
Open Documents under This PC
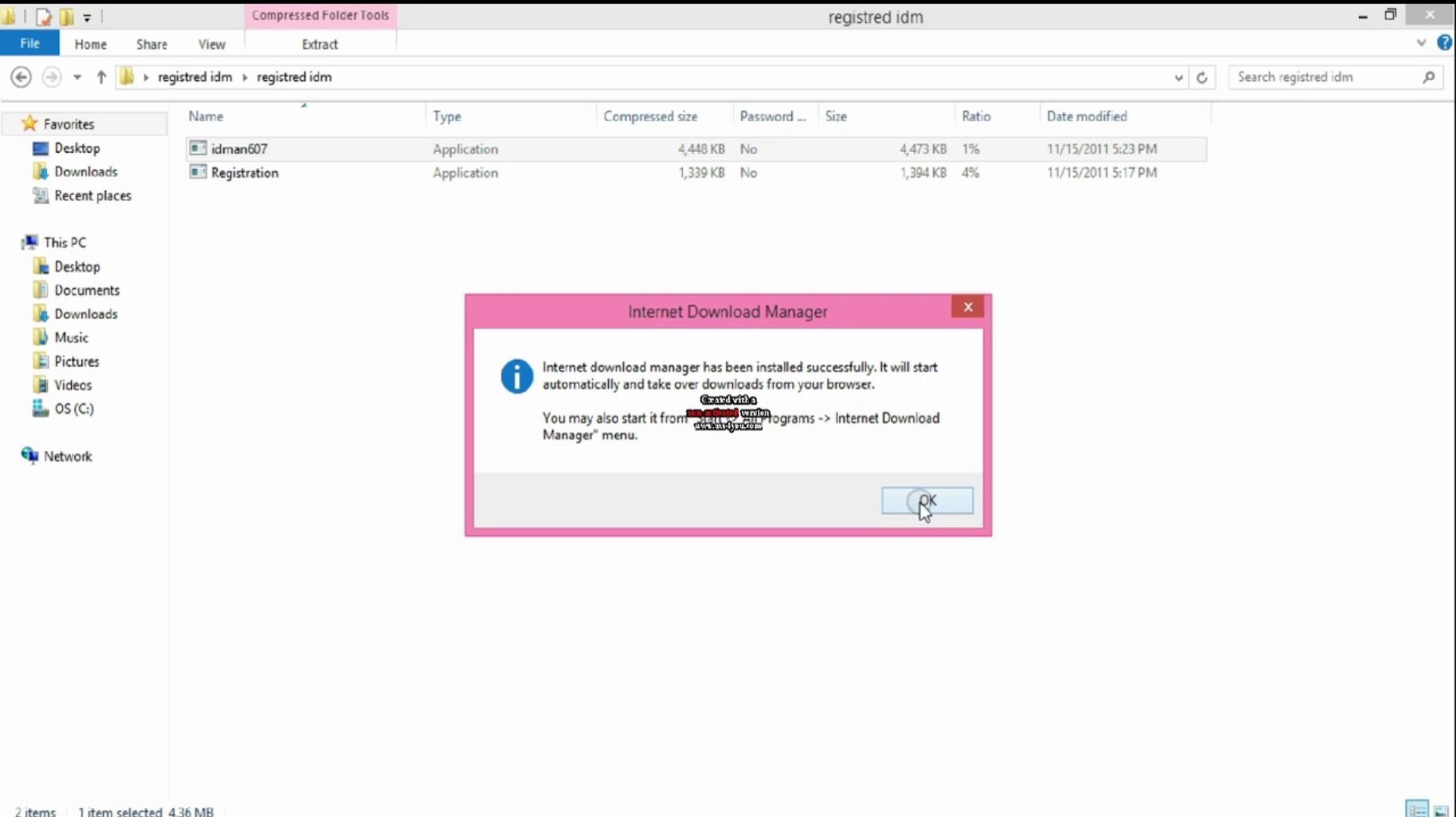pos(86,290)
